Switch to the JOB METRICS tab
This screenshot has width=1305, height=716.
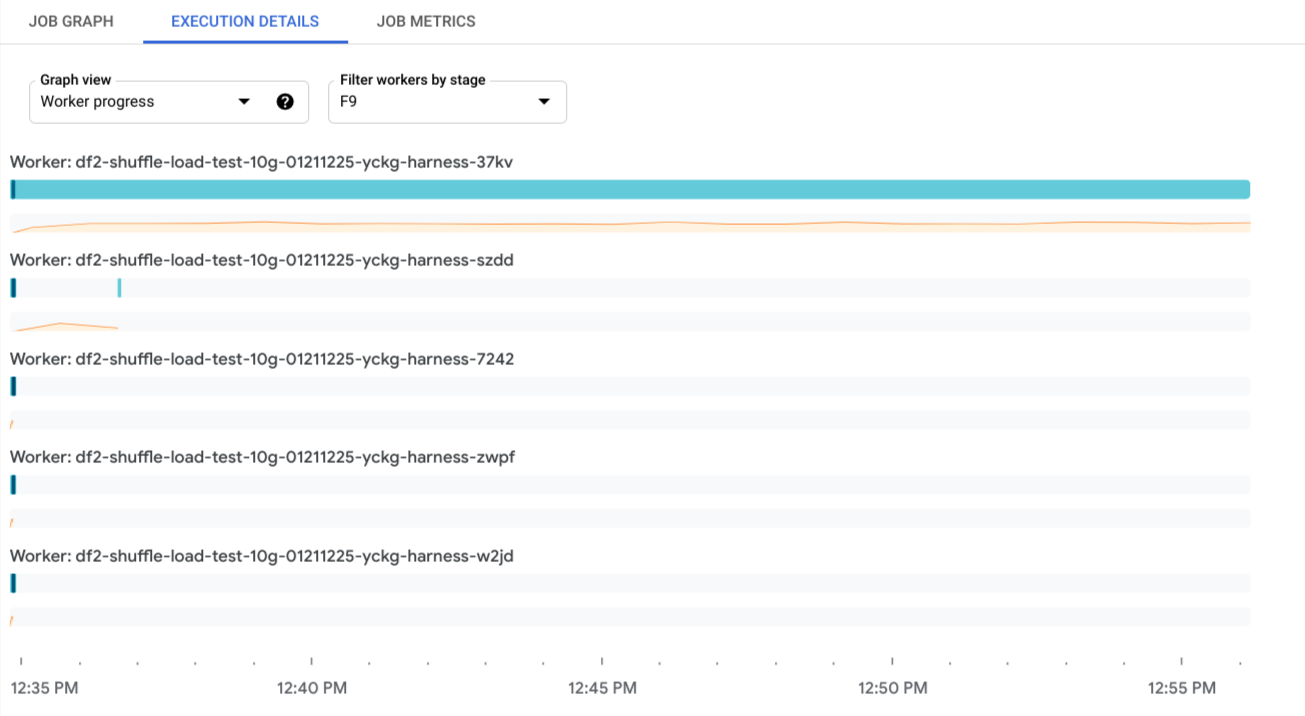(x=426, y=20)
